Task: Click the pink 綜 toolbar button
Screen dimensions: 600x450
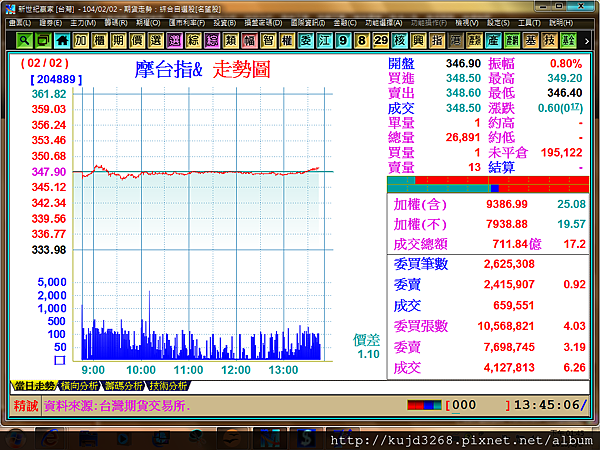Action: pos(212,40)
